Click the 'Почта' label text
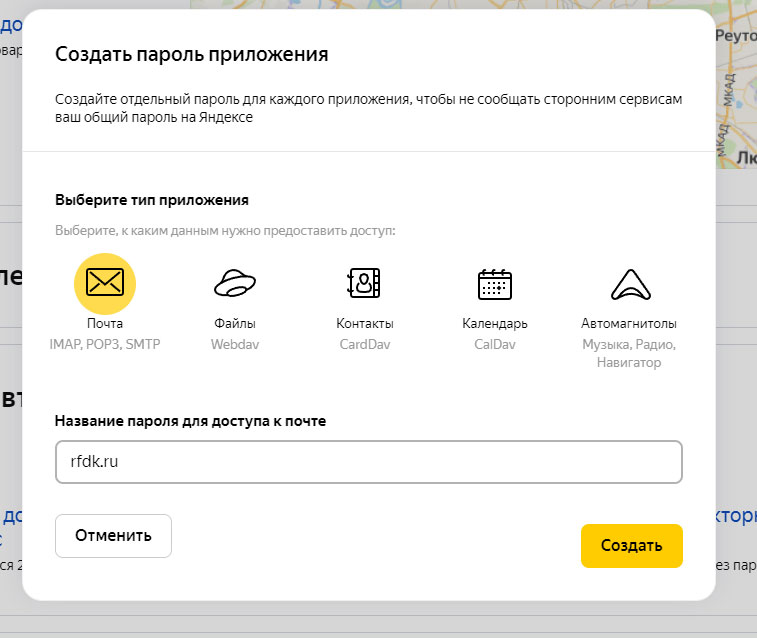 [x=105, y=323]
